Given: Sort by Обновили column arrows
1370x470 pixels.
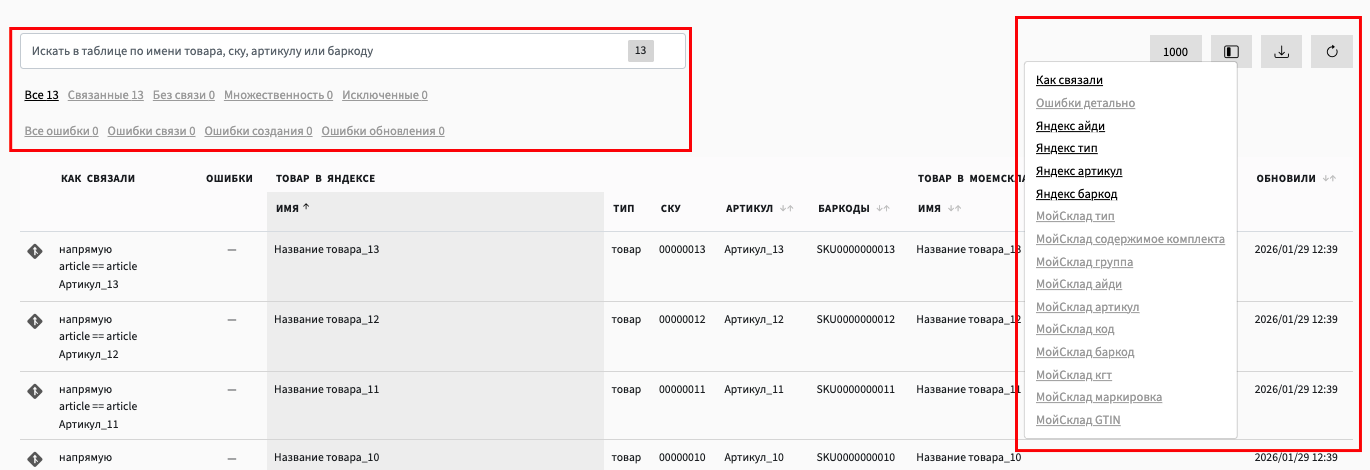Looking at the screenshot, I should point(1329,178).
